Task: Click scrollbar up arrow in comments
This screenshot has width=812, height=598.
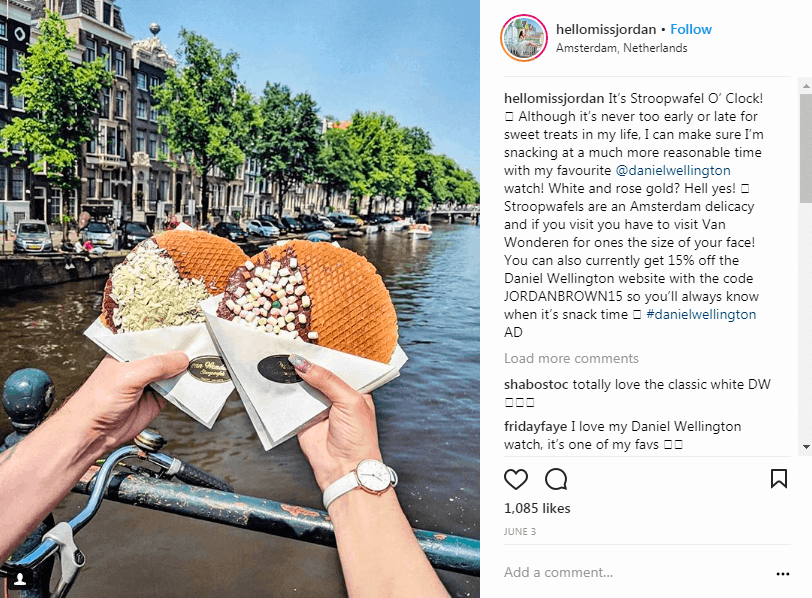Action: tap(806, 85)
